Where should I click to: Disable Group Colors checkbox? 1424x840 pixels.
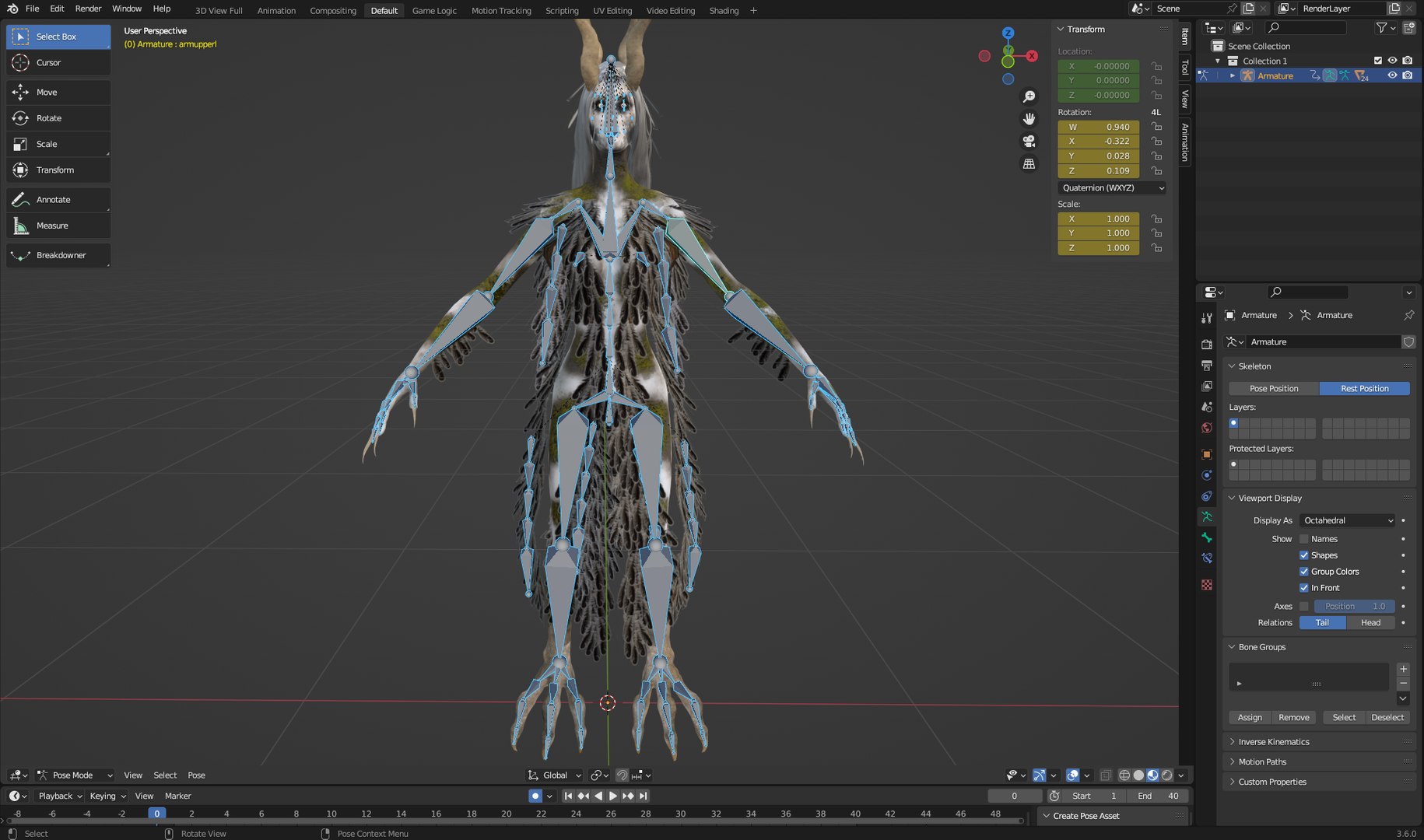1304,572
